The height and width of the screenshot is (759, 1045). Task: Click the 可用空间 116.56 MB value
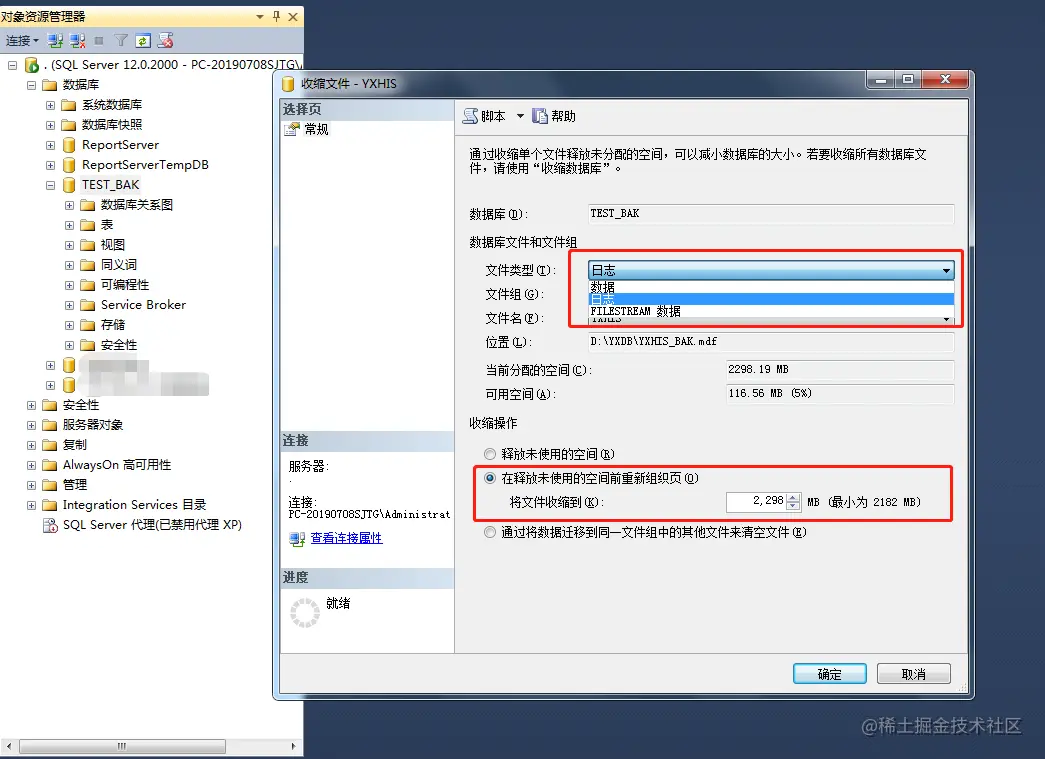(840, 393)
